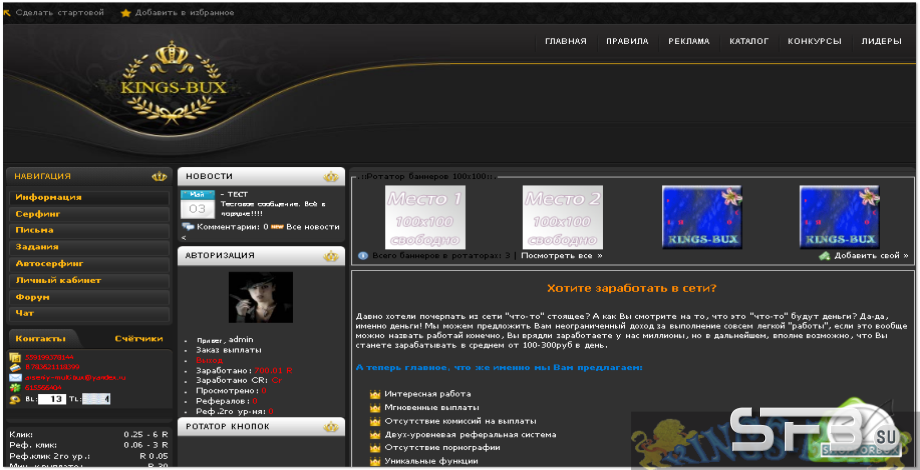This screenshot has width=920, height=470.
Task: Click the Место 1 free banner slot
Action: click(425, 217)
